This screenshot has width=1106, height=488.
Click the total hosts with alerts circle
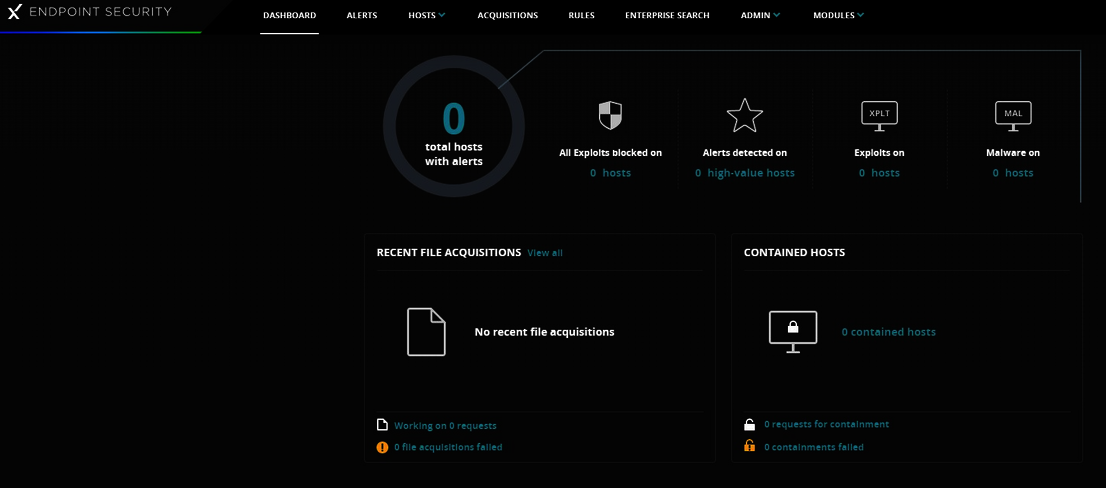[x=454, y=126]
